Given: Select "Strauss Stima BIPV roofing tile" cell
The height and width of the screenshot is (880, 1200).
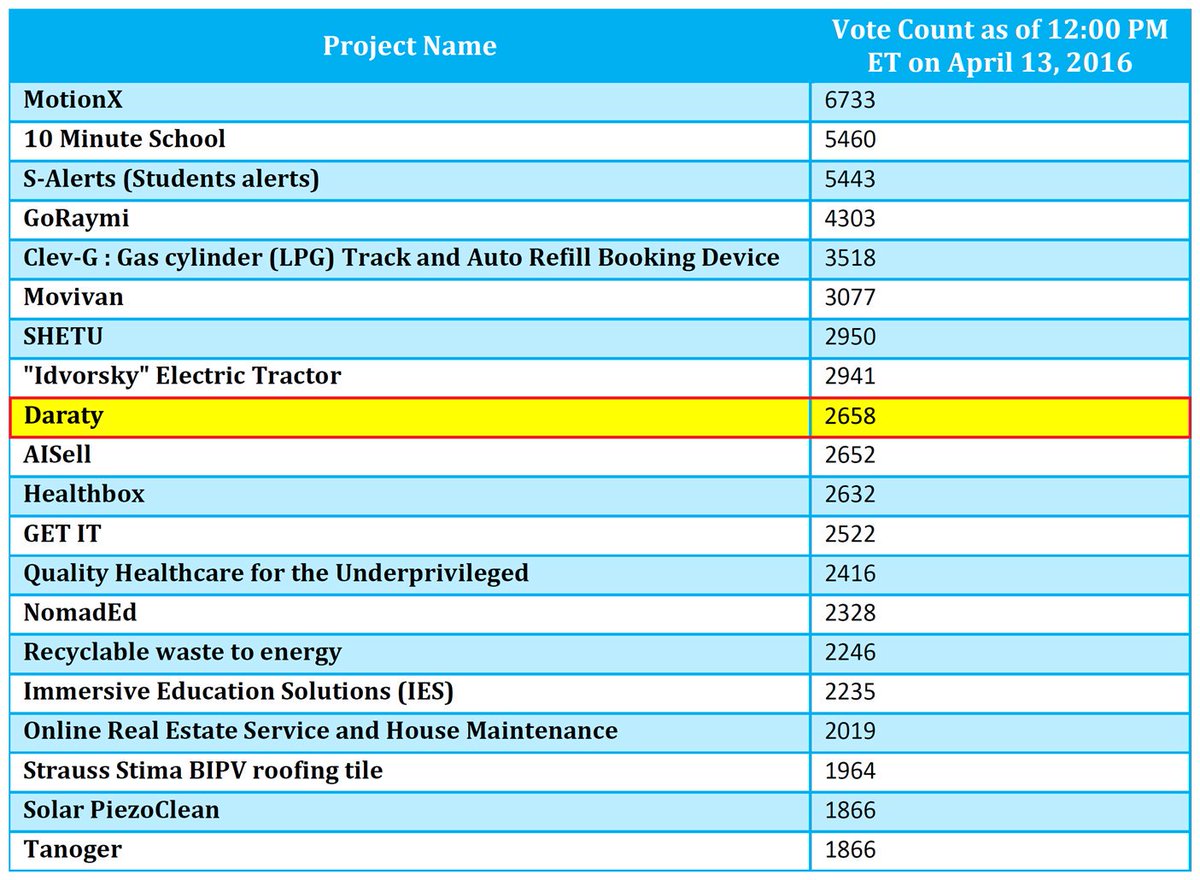Looking at the screenshot, I should click(410, 771).
